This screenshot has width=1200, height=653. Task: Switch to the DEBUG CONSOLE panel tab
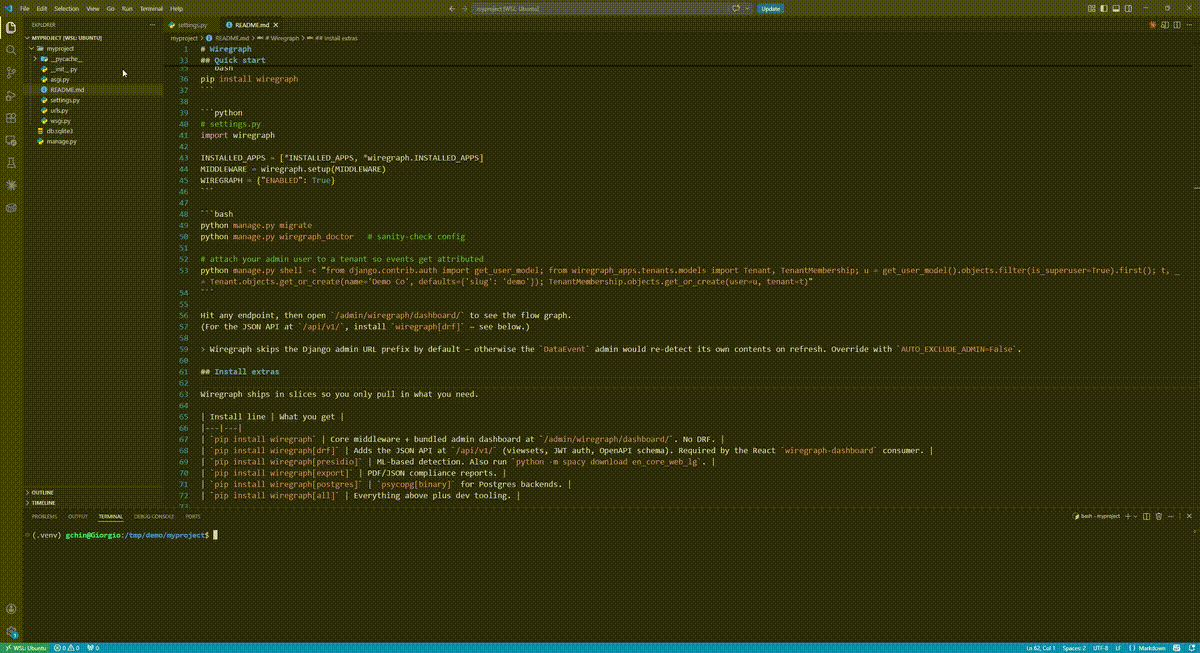point(154,516)
